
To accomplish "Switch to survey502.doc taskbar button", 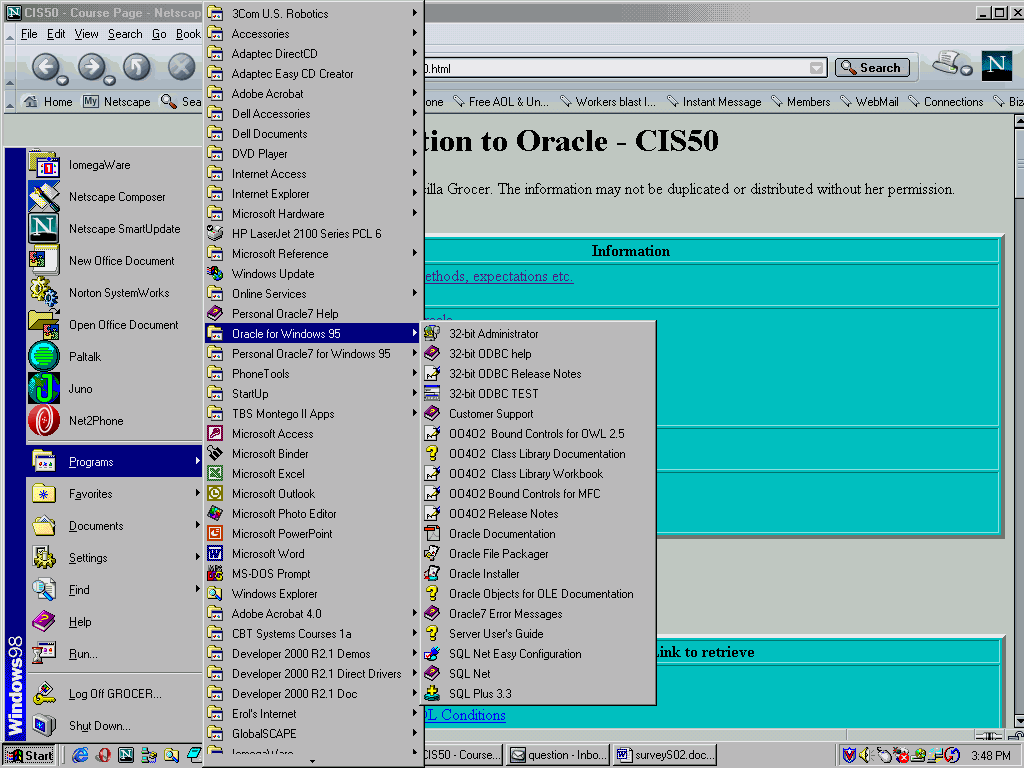I will click(665, 756).
